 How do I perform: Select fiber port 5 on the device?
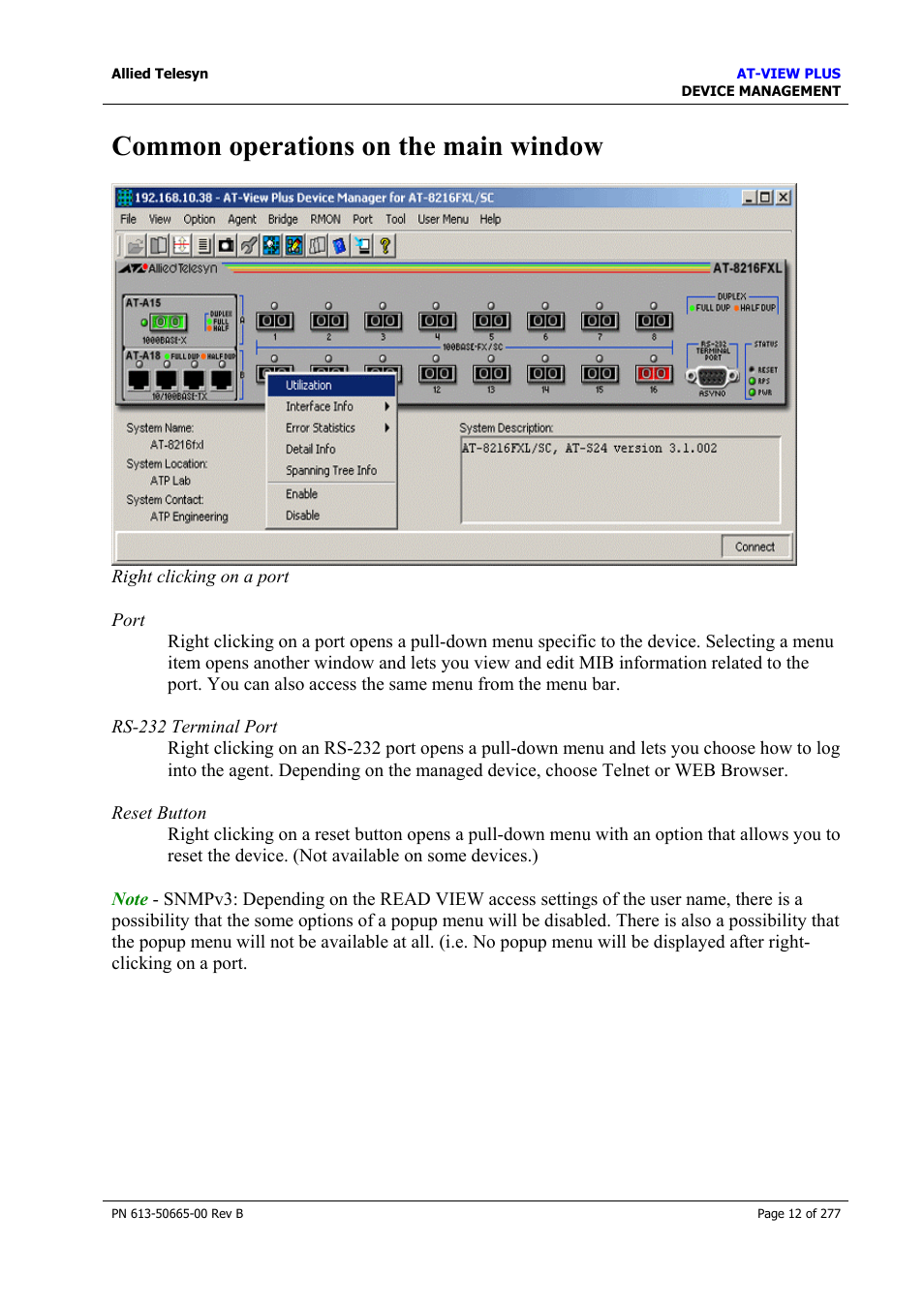(491, 321)
